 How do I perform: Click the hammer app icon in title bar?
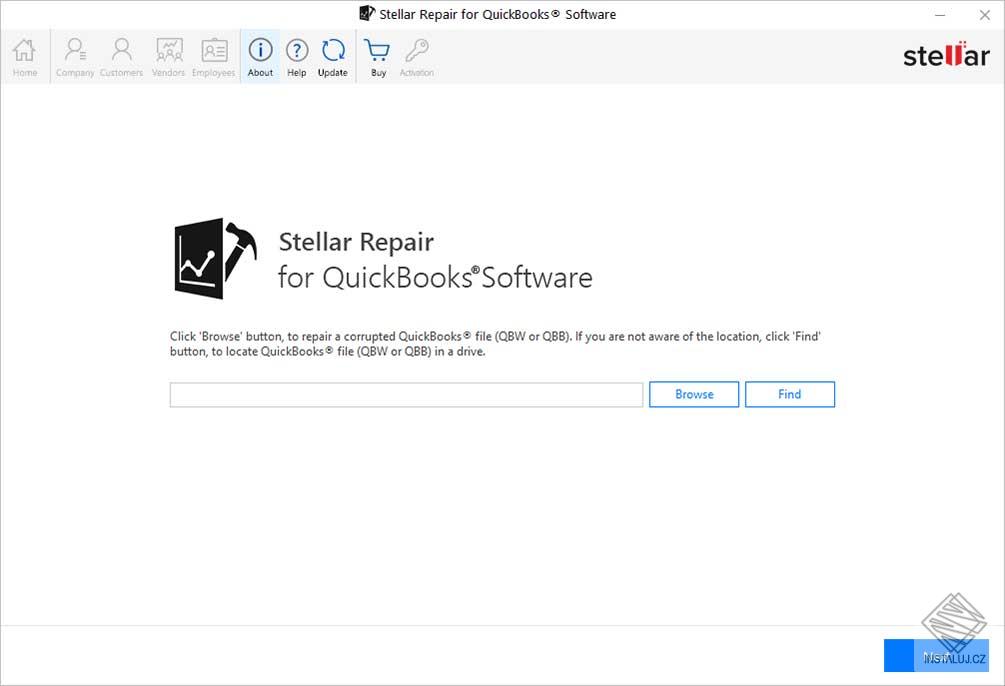tap(366, 14)
